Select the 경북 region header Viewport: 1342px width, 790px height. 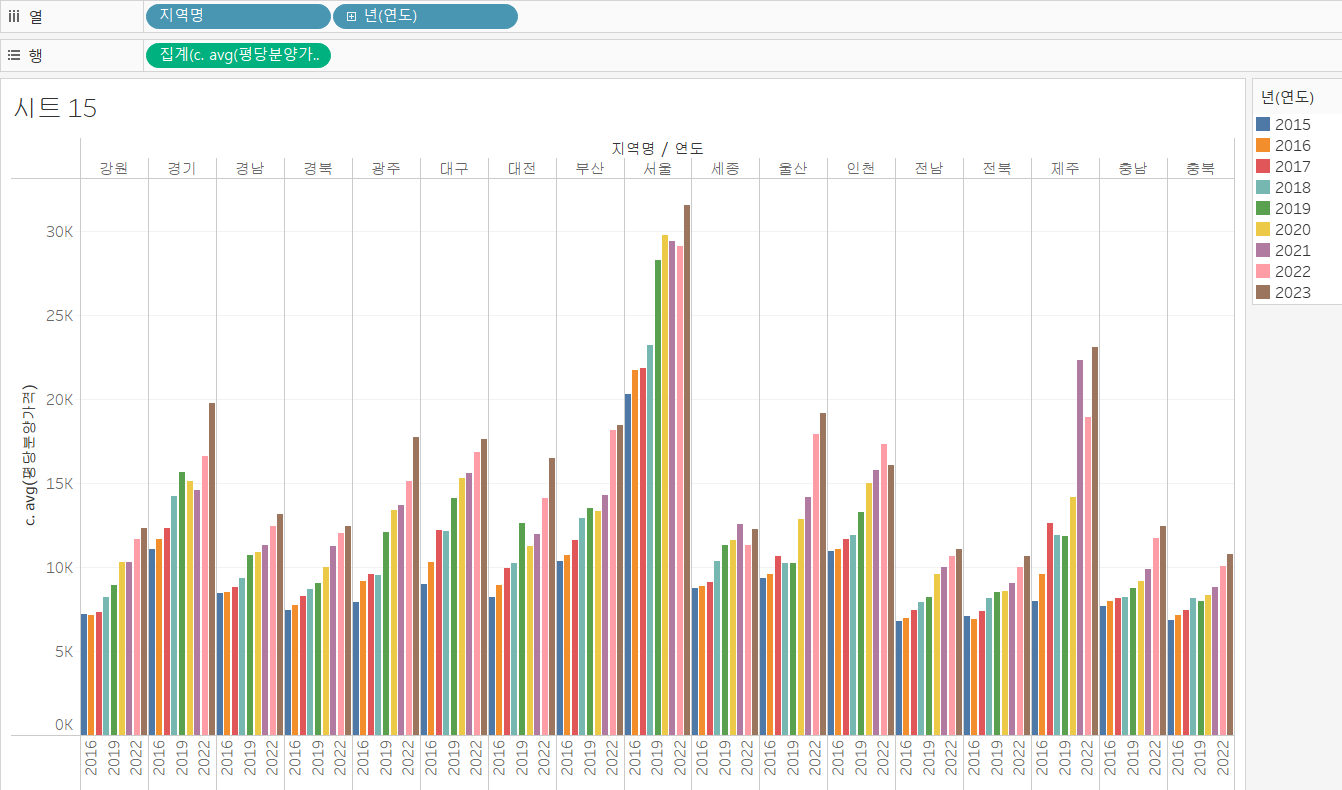(318, 168)
